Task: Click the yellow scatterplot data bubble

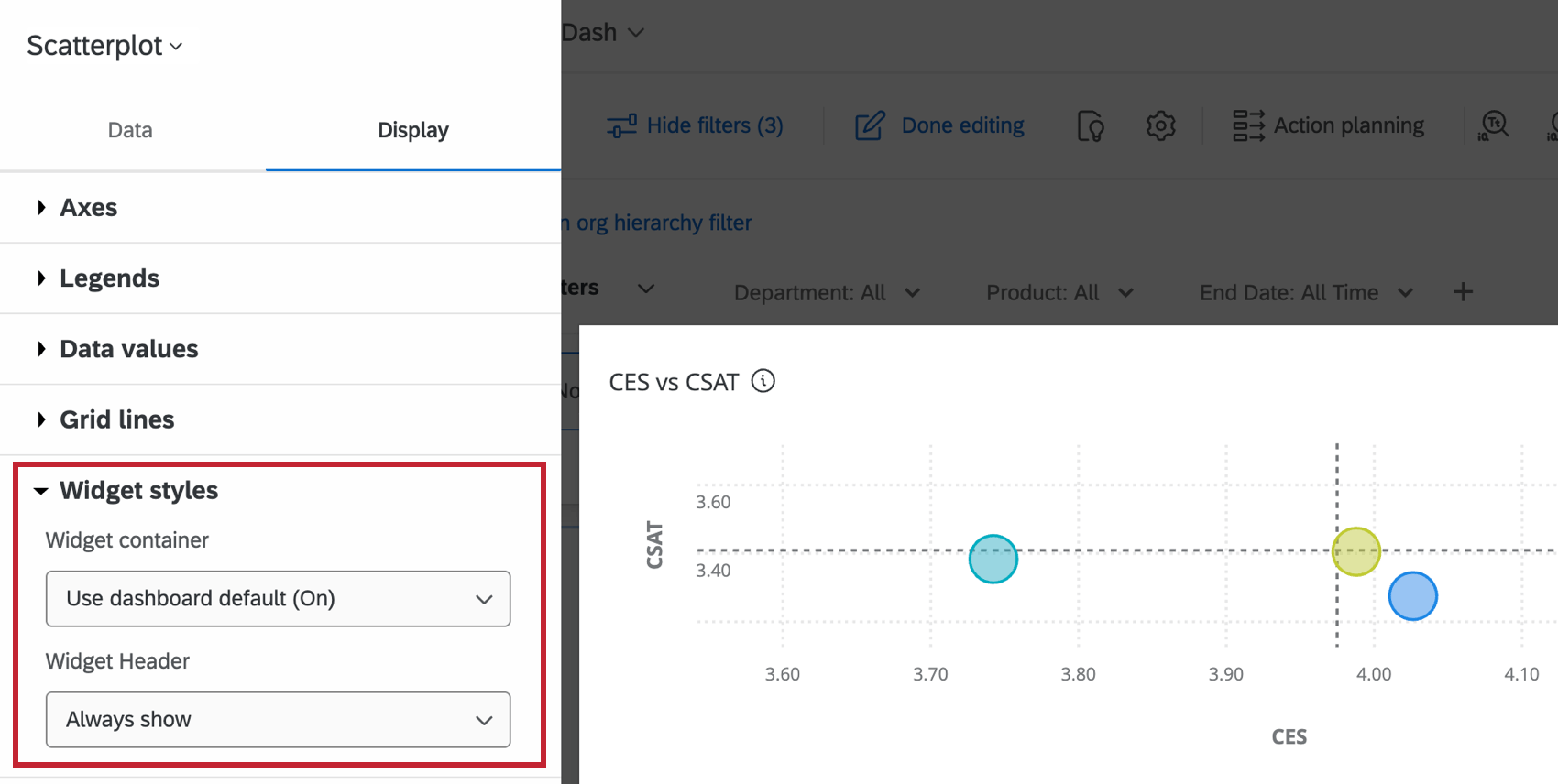Action: tap(1355, 551)
